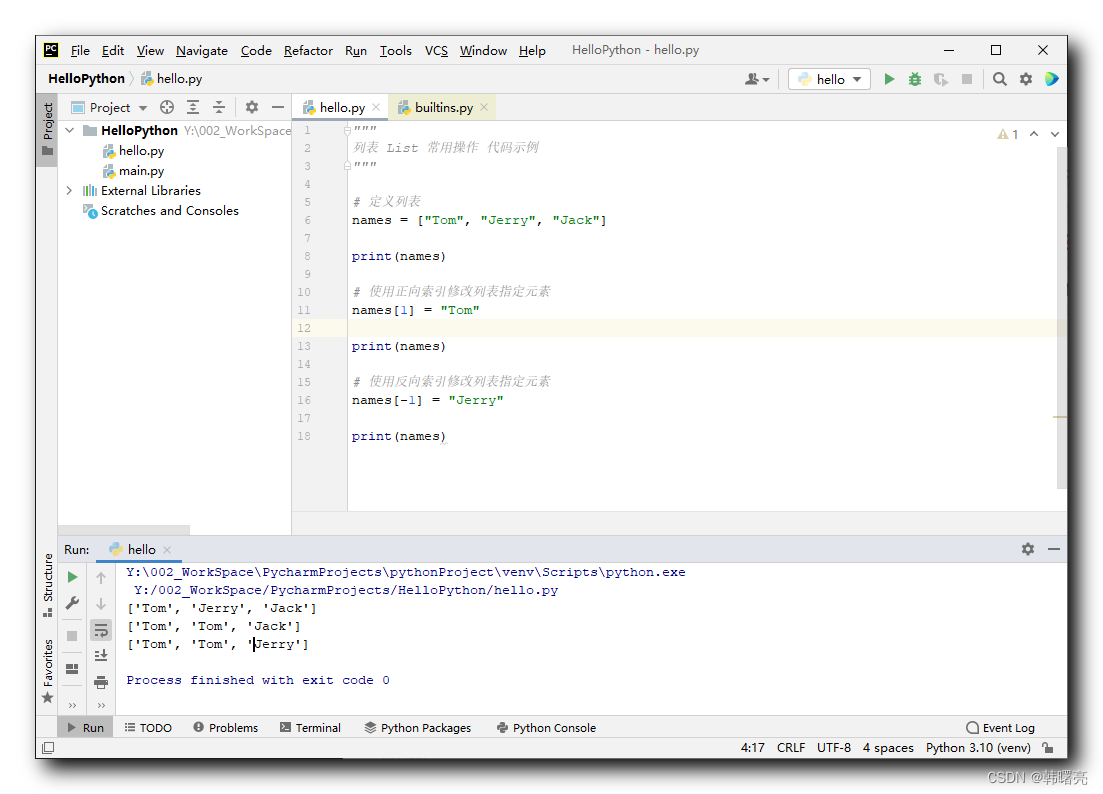Expand External Libraries node
This screenshot has height=794, width=1103.
69,191
